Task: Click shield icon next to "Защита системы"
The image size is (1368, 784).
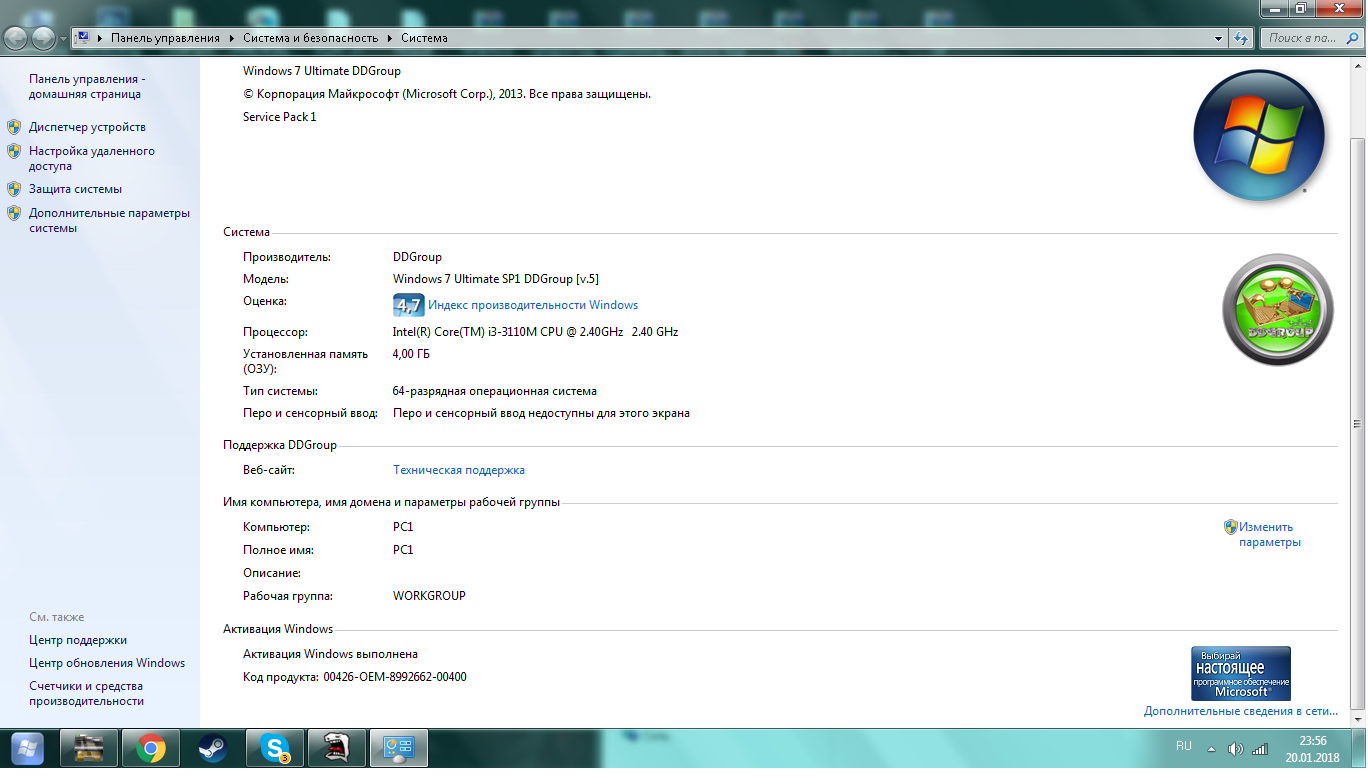Action: click(x=14, y=189)
